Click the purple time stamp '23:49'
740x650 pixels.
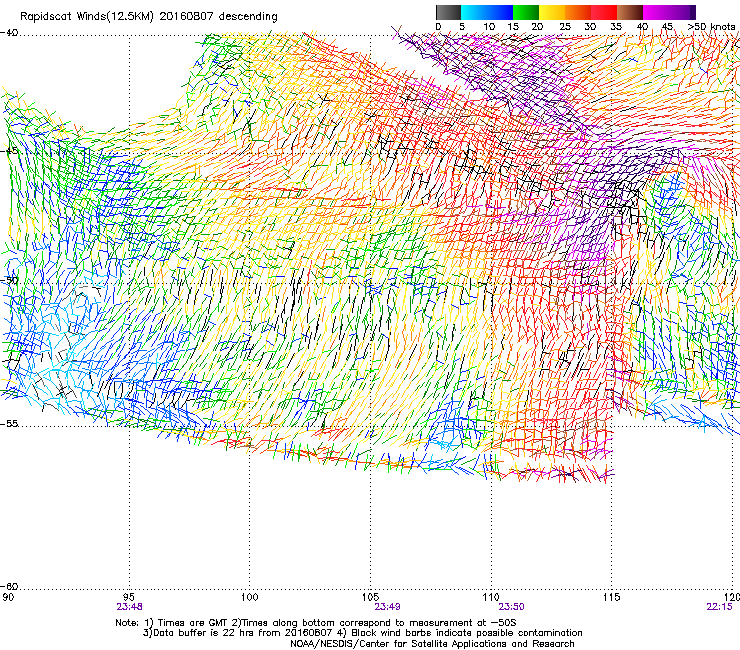coord(387,607)
